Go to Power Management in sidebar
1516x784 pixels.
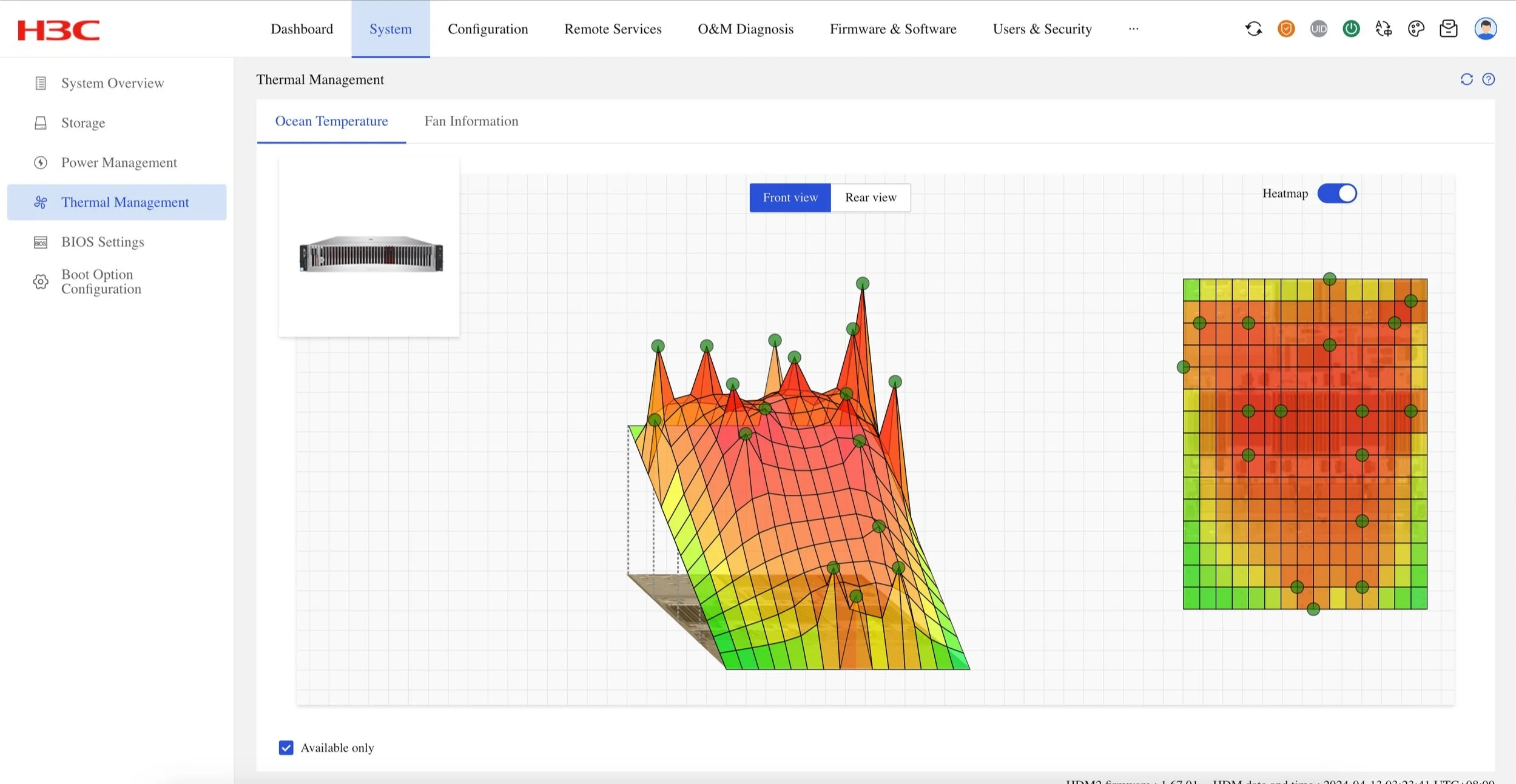(x=118, y=162)
